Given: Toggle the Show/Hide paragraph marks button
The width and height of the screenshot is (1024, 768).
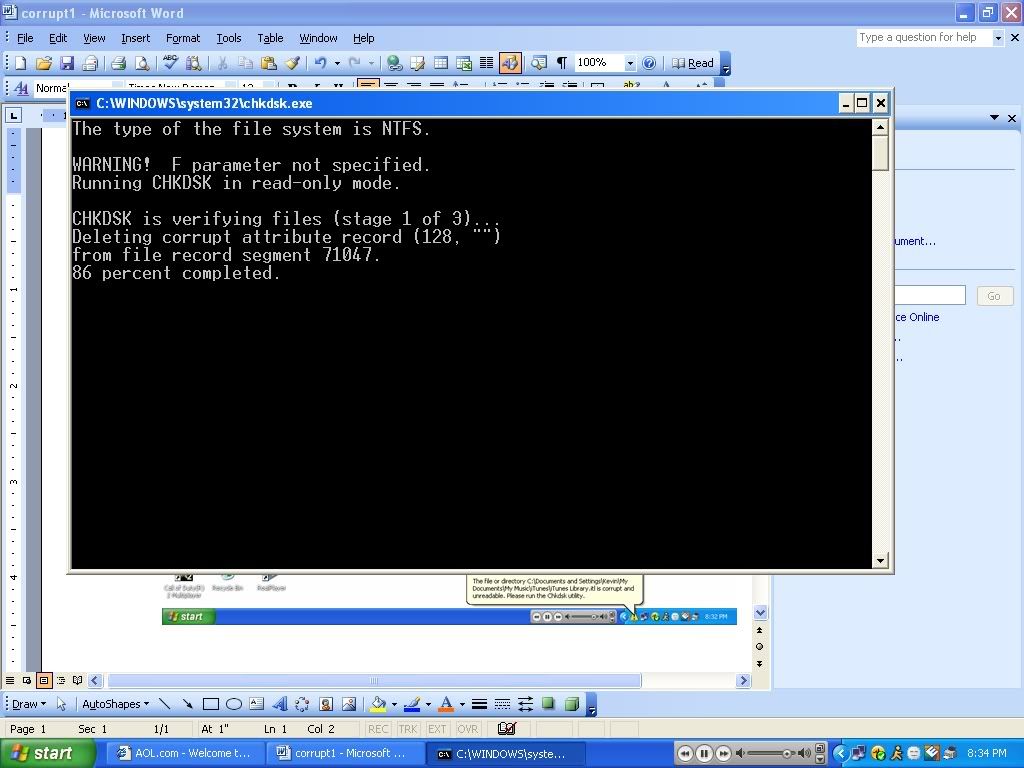Looking at the screenshot, I should point(562,63).
